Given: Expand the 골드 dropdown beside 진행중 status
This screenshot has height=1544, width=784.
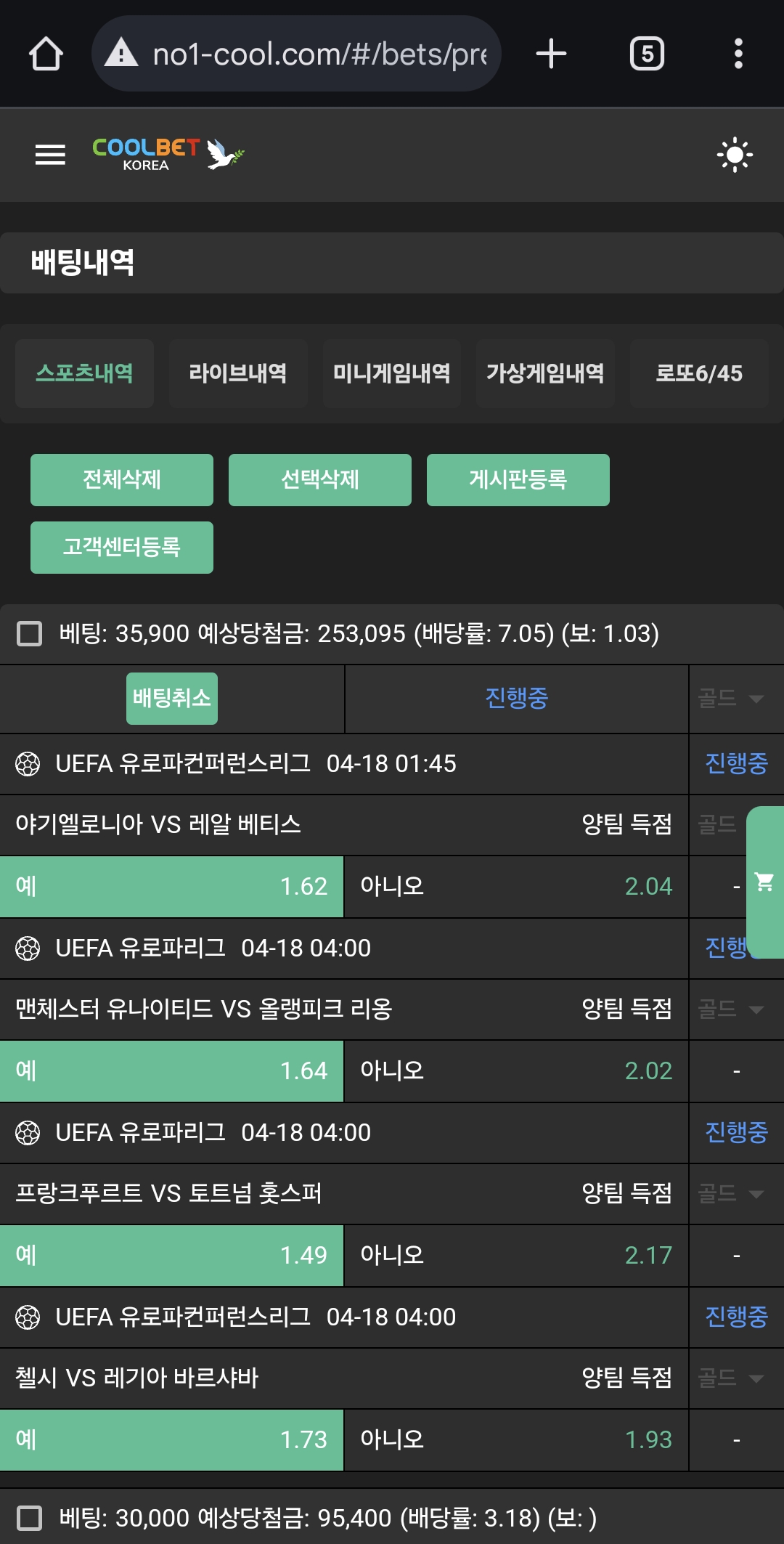Looking at the screenshot, I should click(731, 699).
